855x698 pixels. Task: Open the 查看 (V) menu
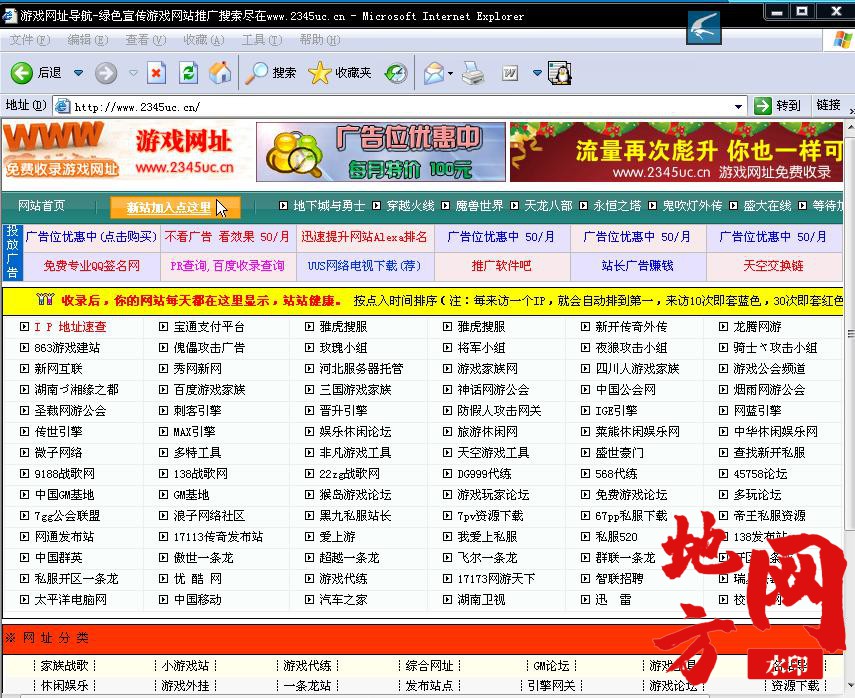click(x=146, y=40)
